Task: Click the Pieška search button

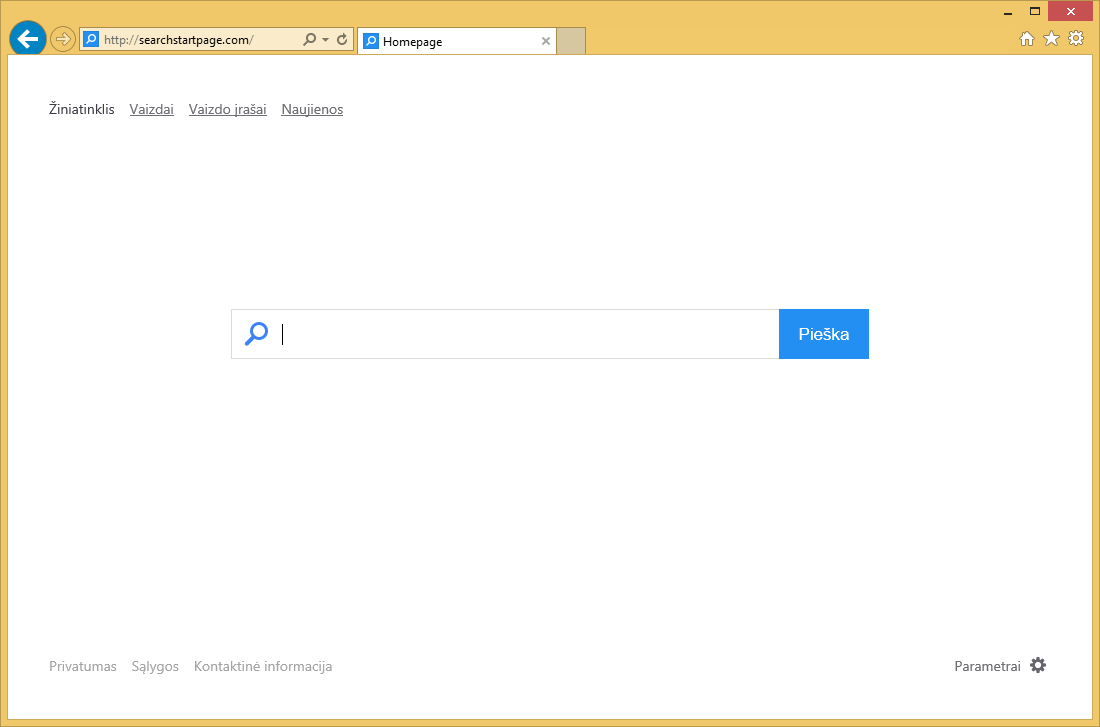Action: (x=823, y=333)
